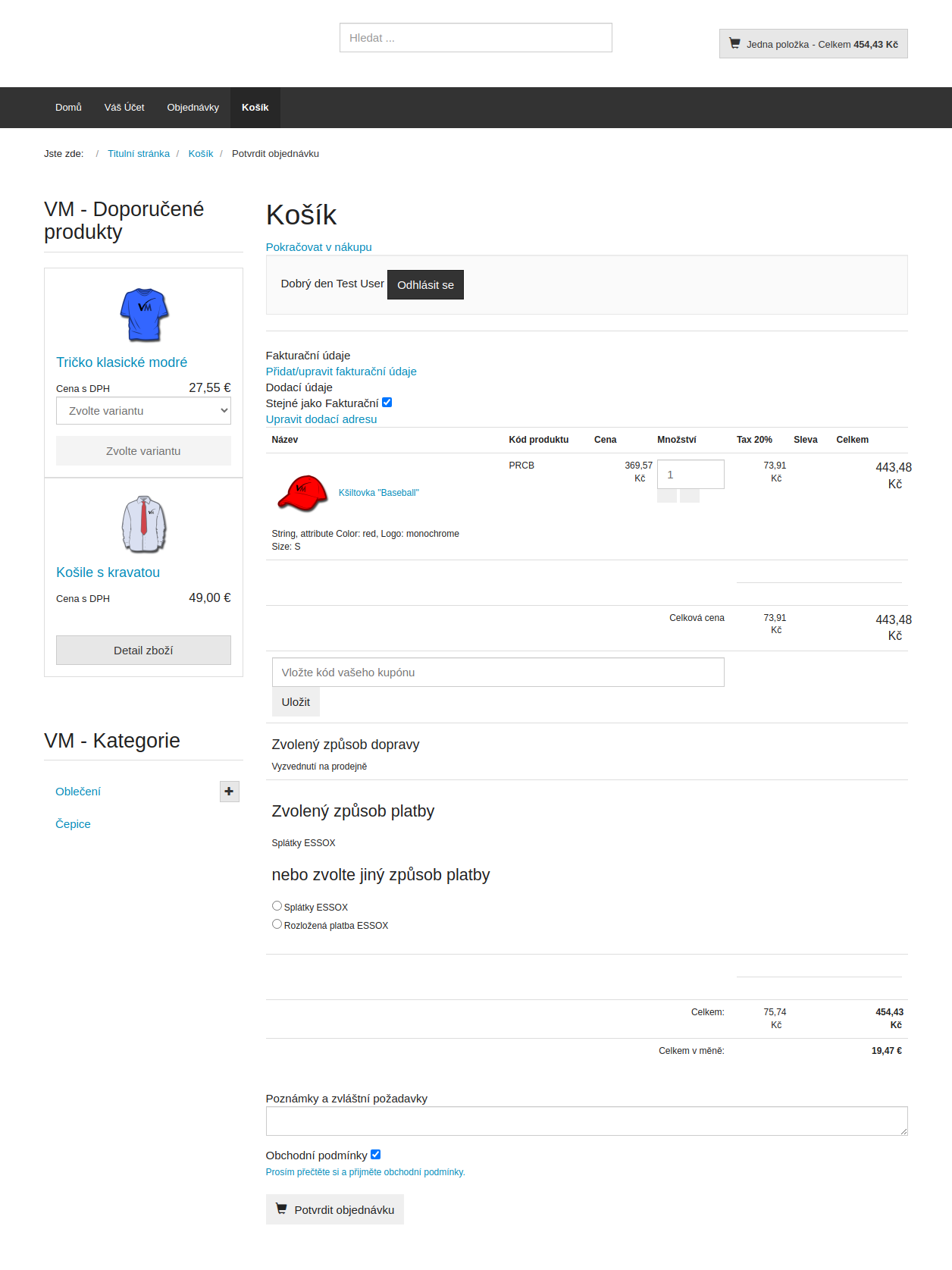
Task: Click the Uložit coupon button
Action: point(296,702)
